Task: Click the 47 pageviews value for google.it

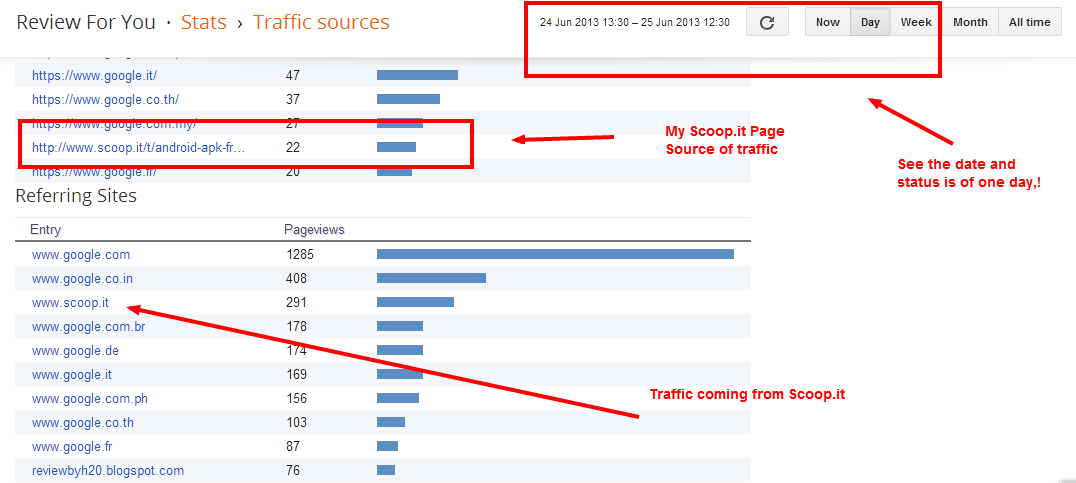Action: coord(293,75)
